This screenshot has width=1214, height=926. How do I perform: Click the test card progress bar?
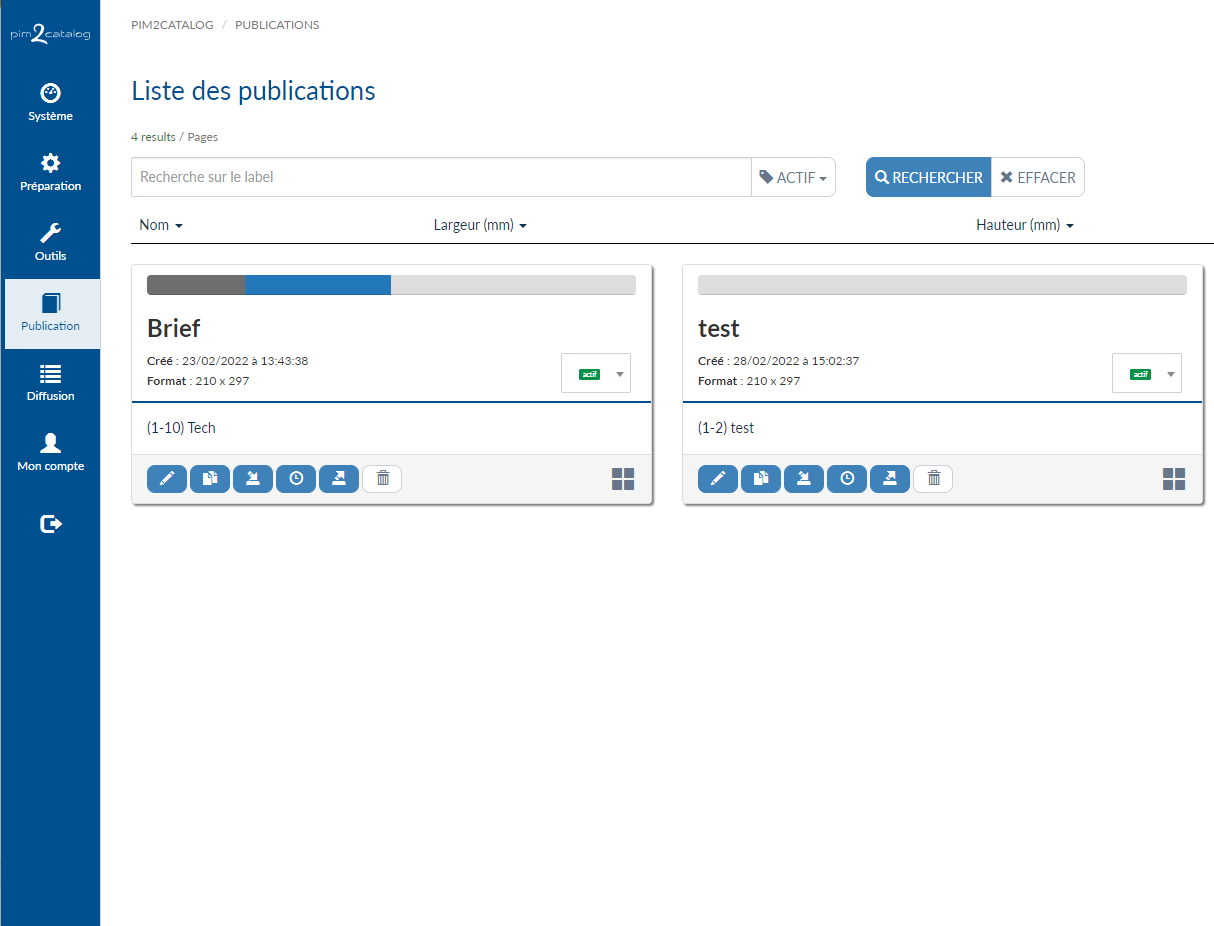click(x=942, y=285)
